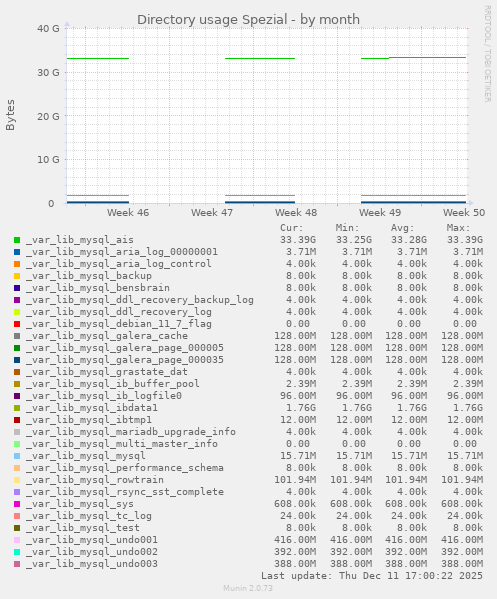Select the _var_lib_mysql_multi_master_info label
The image size is (497, 599).
coord(122,444)
